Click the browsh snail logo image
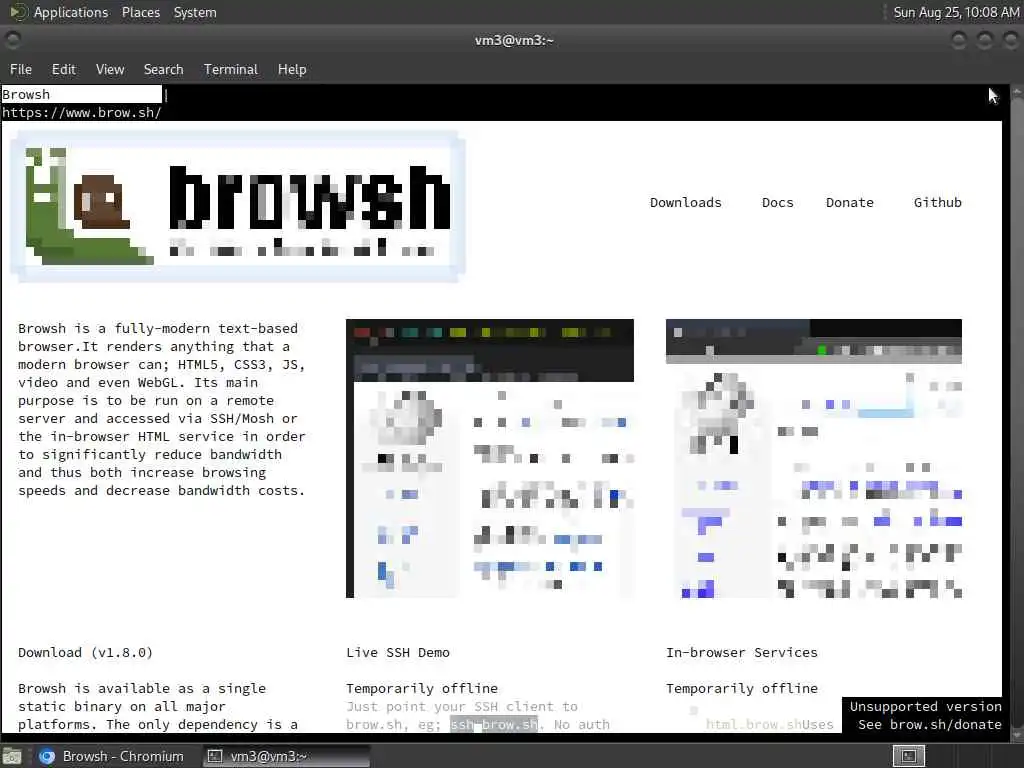1024x768 pixels. [238, 206]
